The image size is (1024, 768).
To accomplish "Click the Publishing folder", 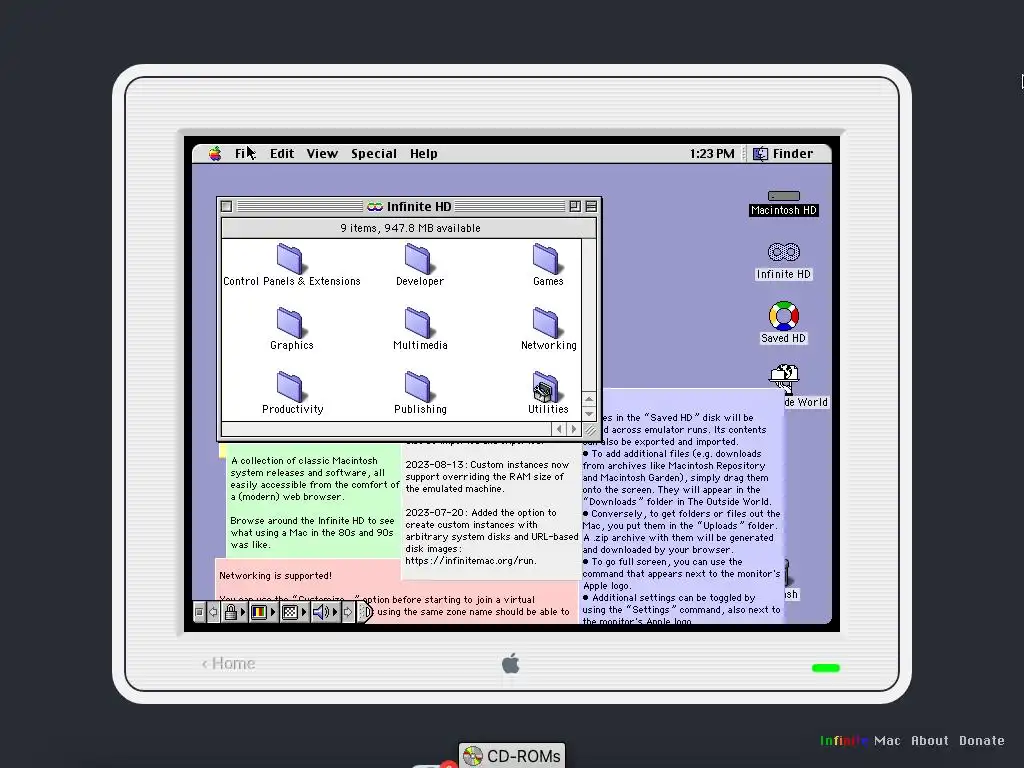I will click(x=418, y=387).
